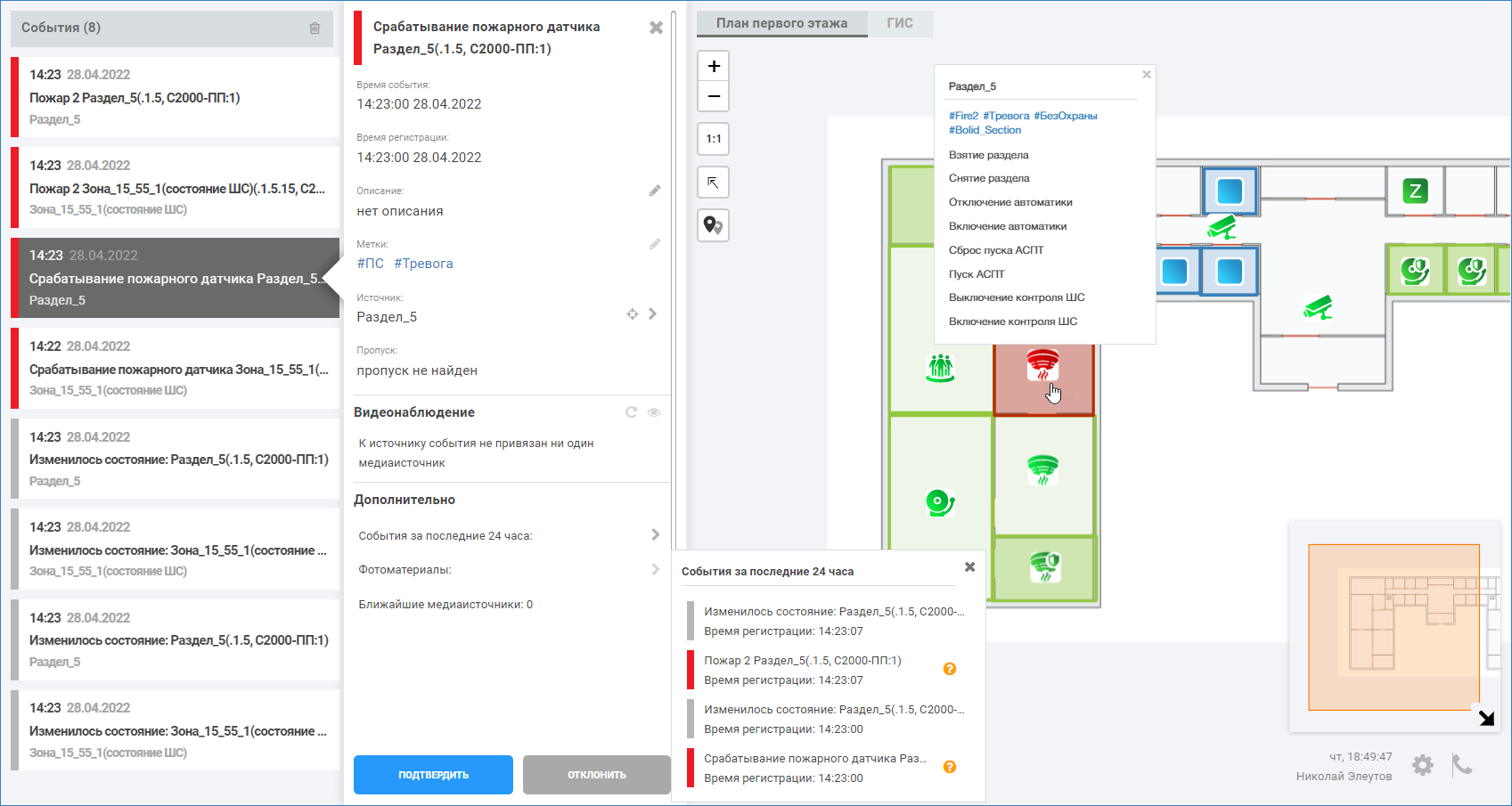Expand events for the last 24 hours
Viewport: 1512px width, 806px height.
click(655, 535)
